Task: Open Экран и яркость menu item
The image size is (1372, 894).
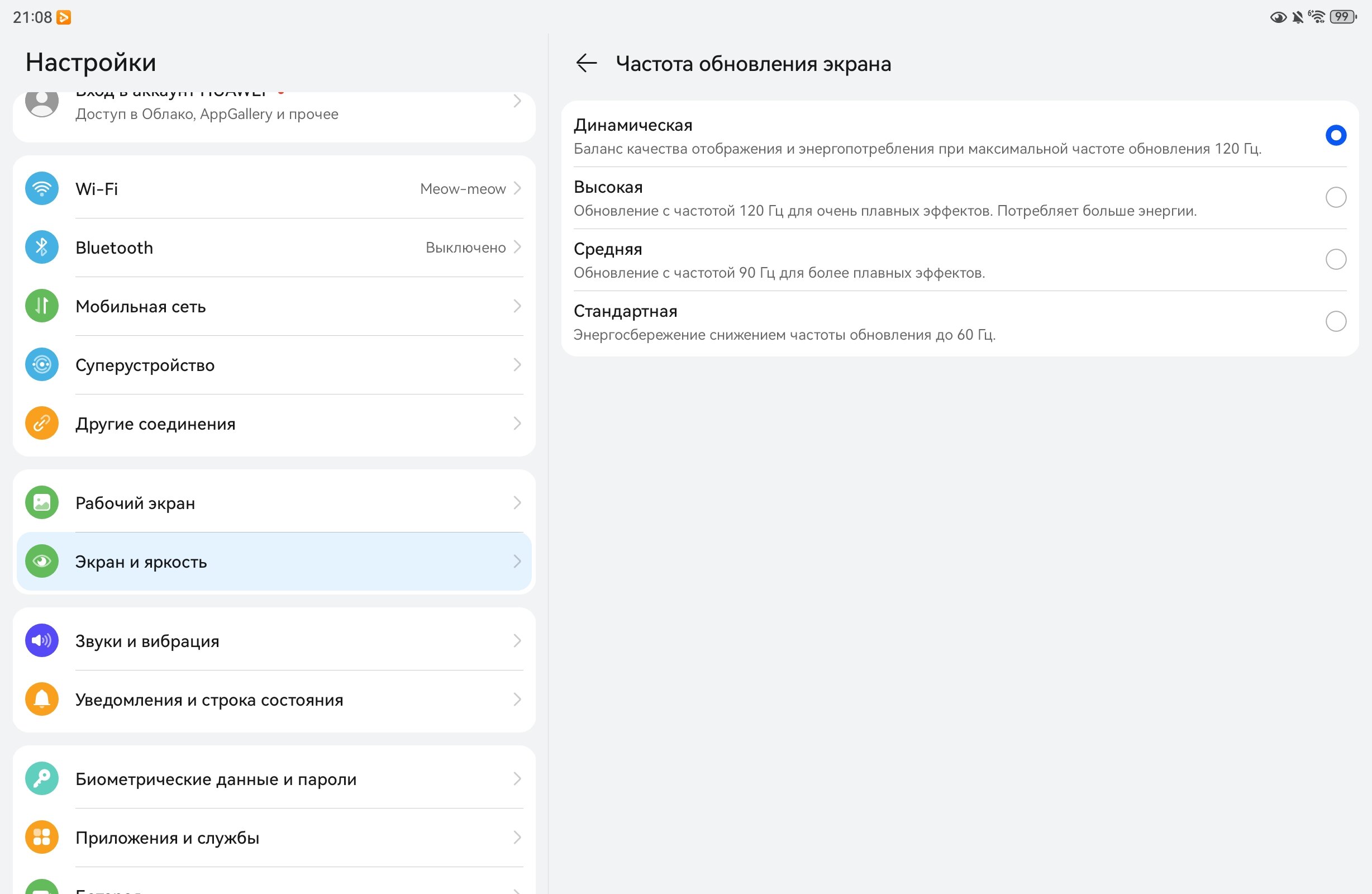Action: tap(274, 562)
